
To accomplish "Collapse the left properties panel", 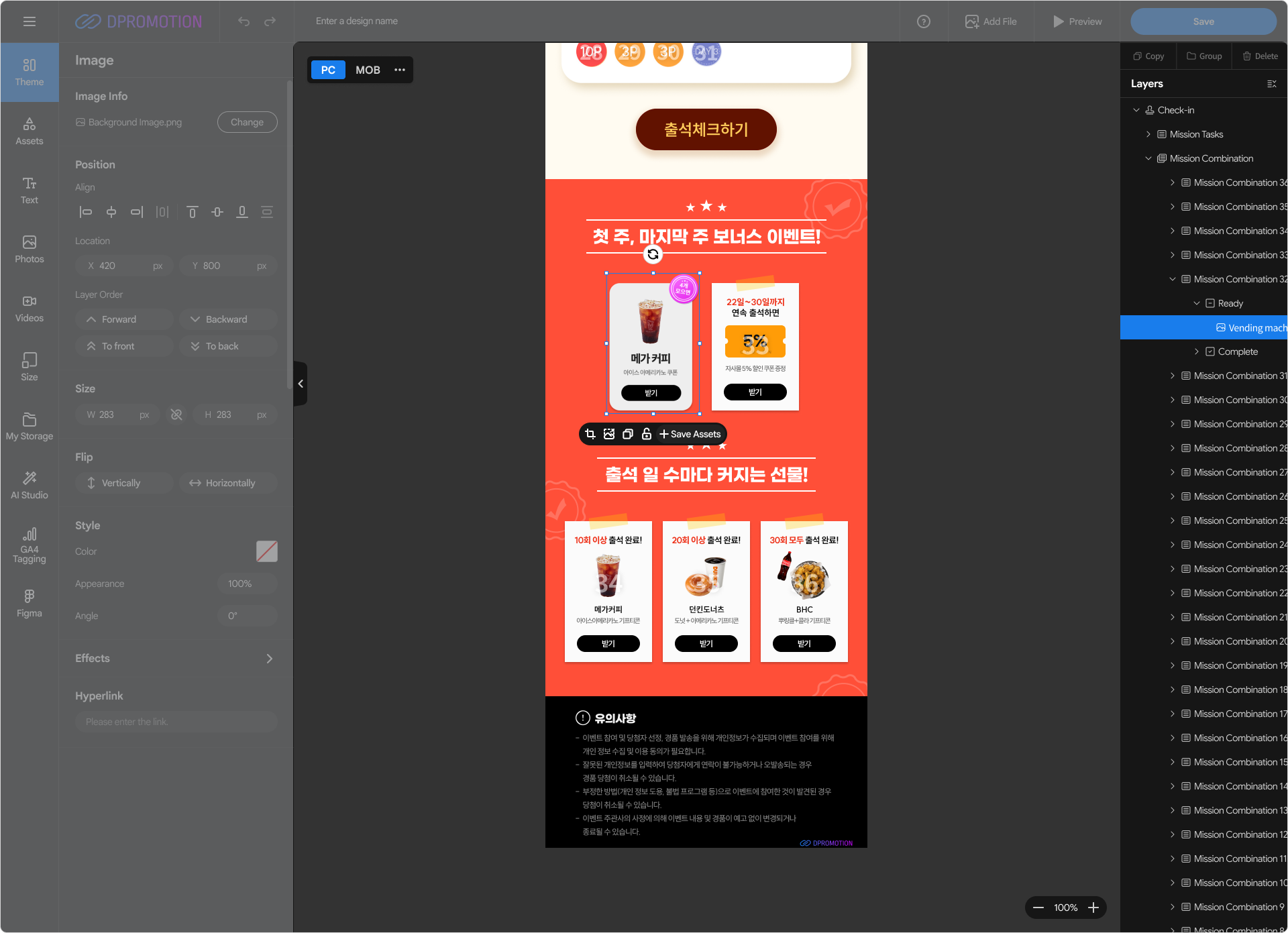I will [301, 384].
